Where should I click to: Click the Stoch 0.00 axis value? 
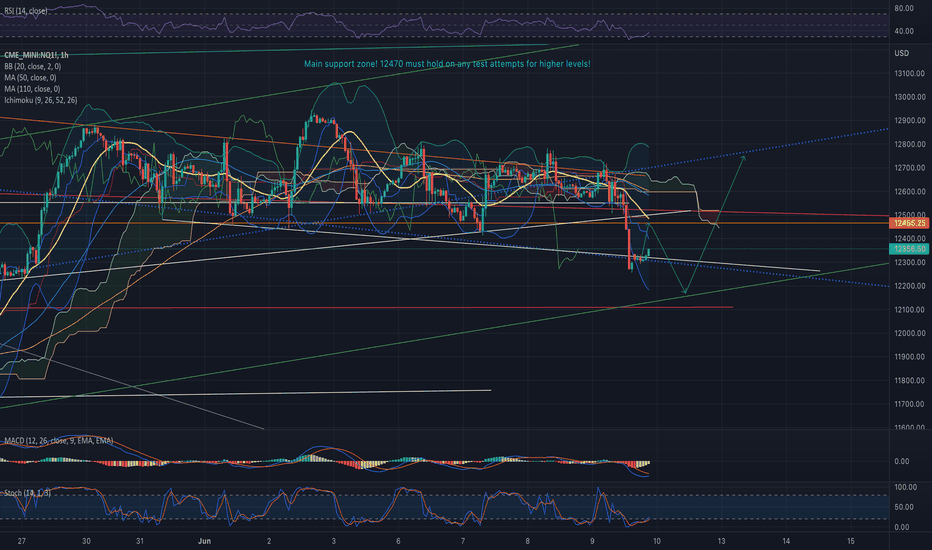(x=902, y=527)
